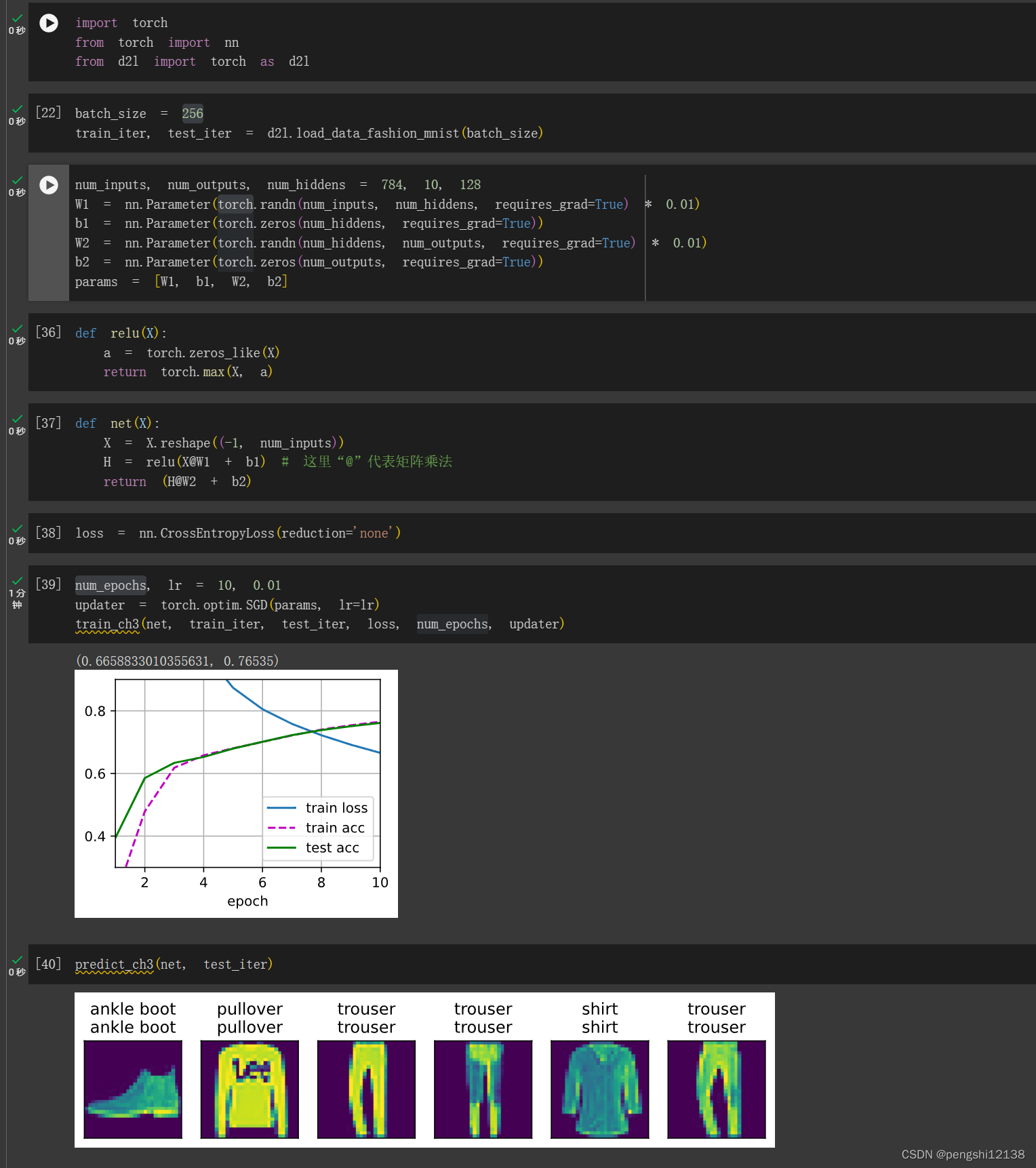The width and height of the screenshot is (1036, 1168).
Task: Click execution count [39] of training cell
Action: point(48,584)
